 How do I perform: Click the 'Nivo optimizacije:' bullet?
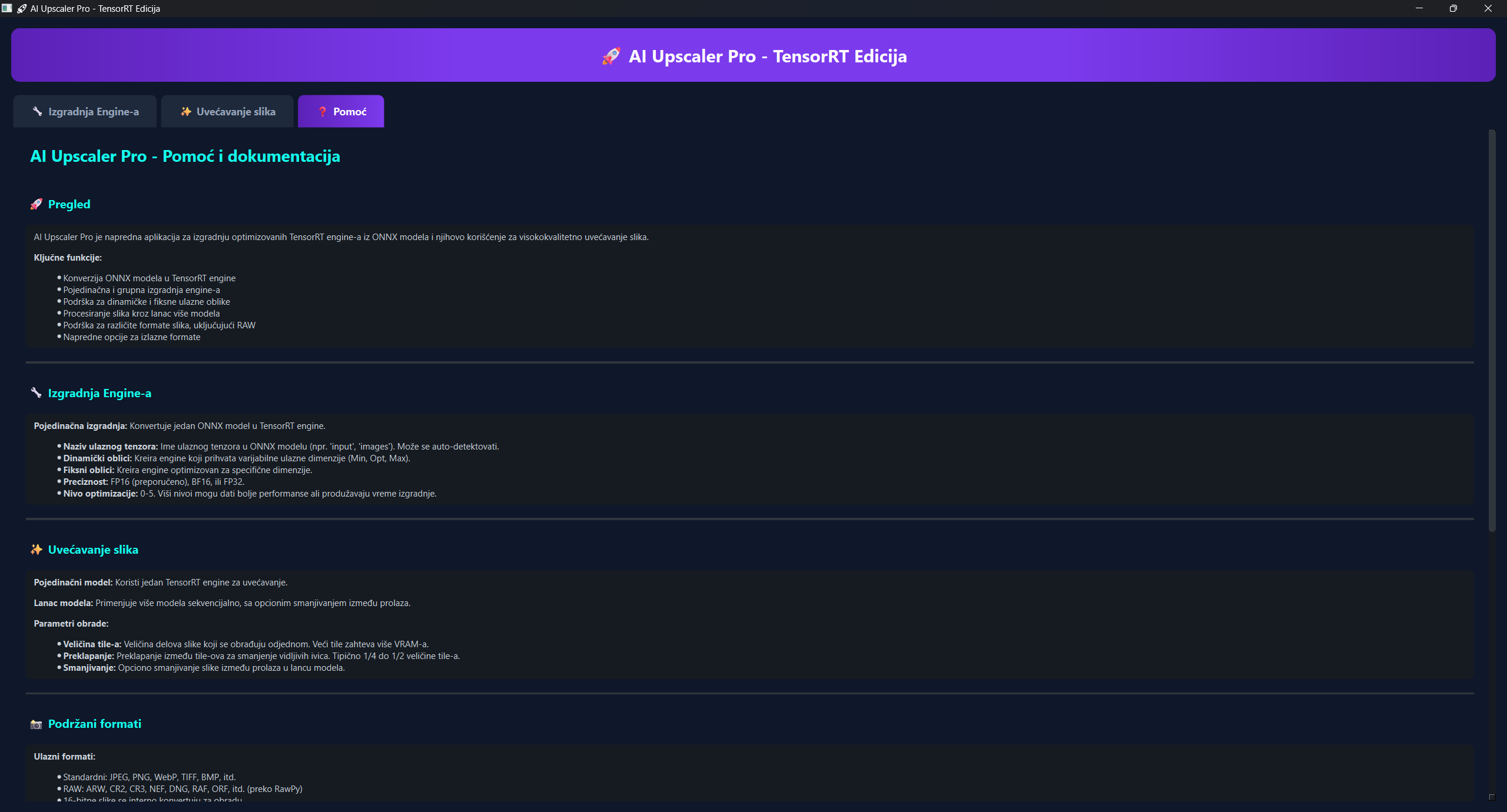250,494
